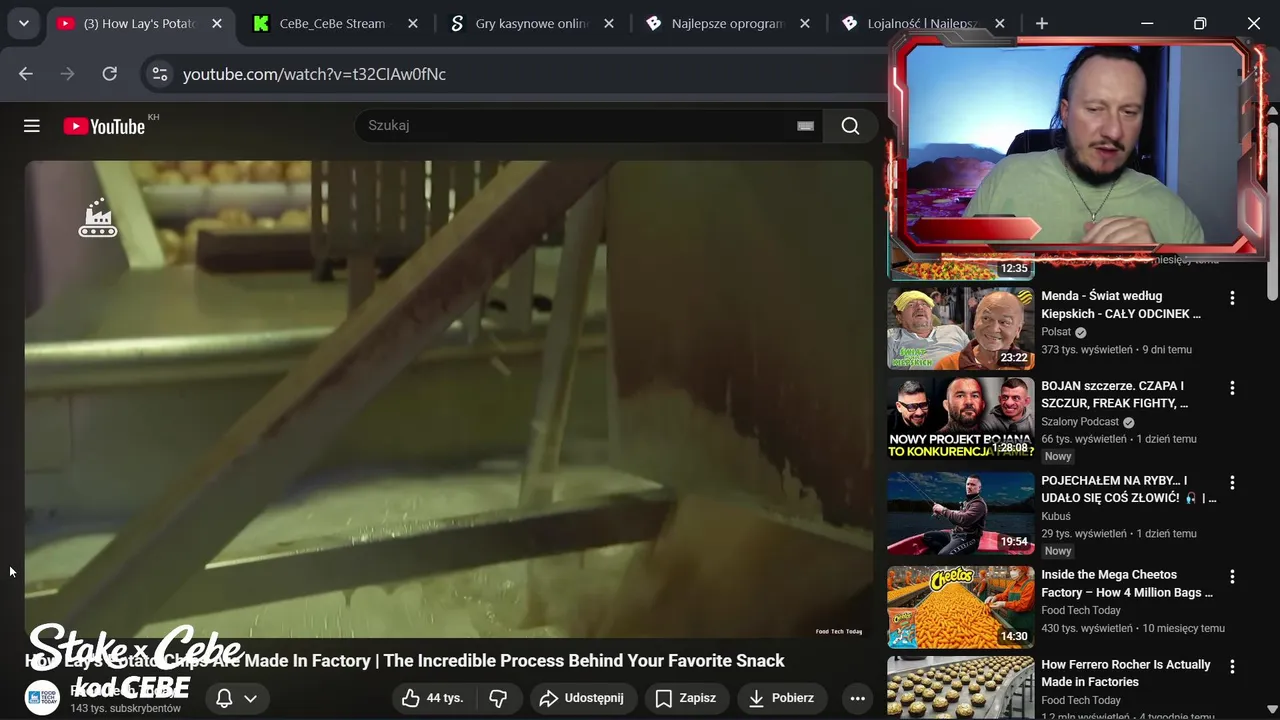Click Polsat channel name
Screen dimensions: 1280x720
pos(1056,332)
